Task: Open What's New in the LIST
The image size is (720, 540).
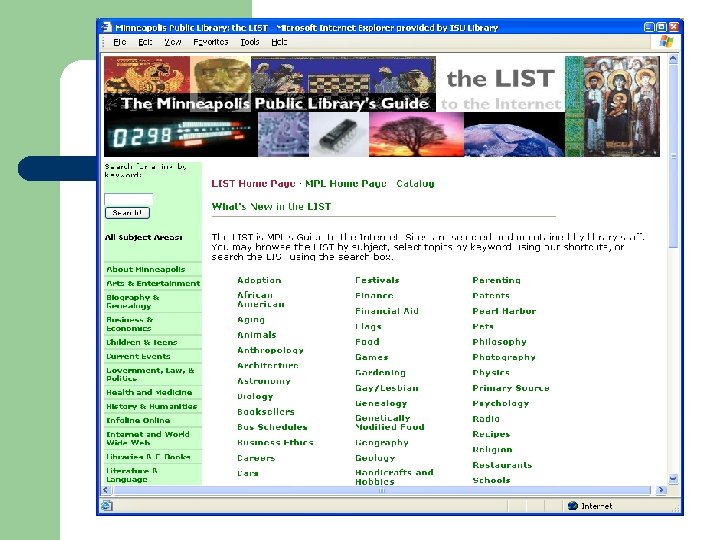Action: point(271,207)
